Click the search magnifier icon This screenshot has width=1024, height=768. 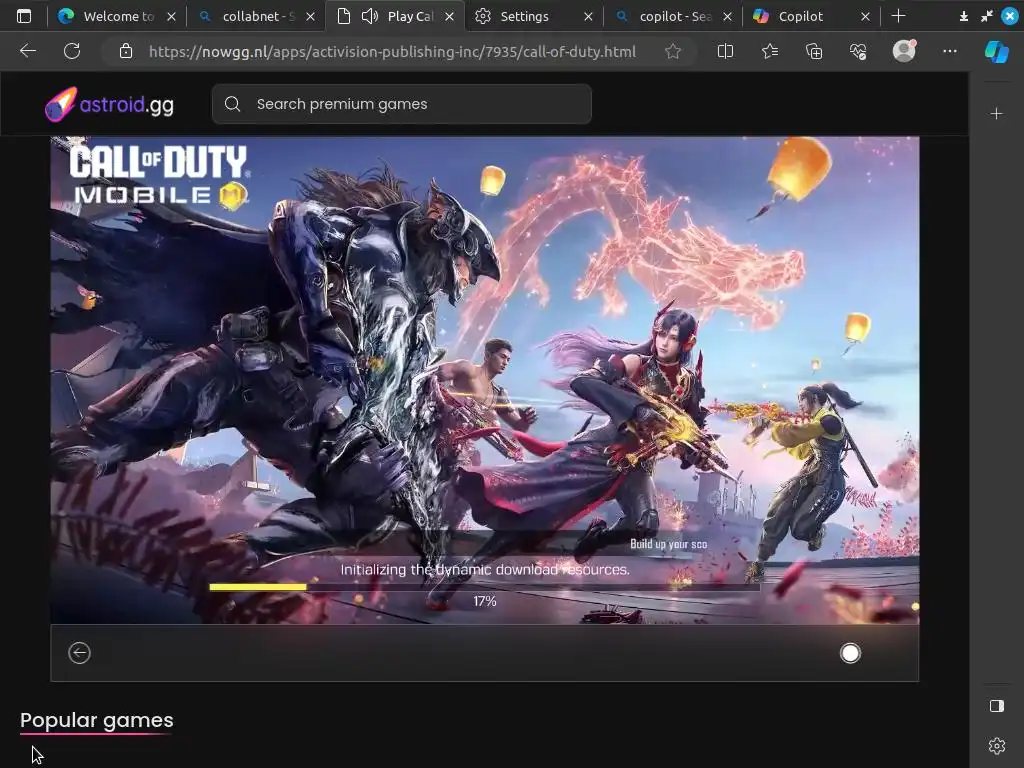pyautogui.click(x=232, y=104)
